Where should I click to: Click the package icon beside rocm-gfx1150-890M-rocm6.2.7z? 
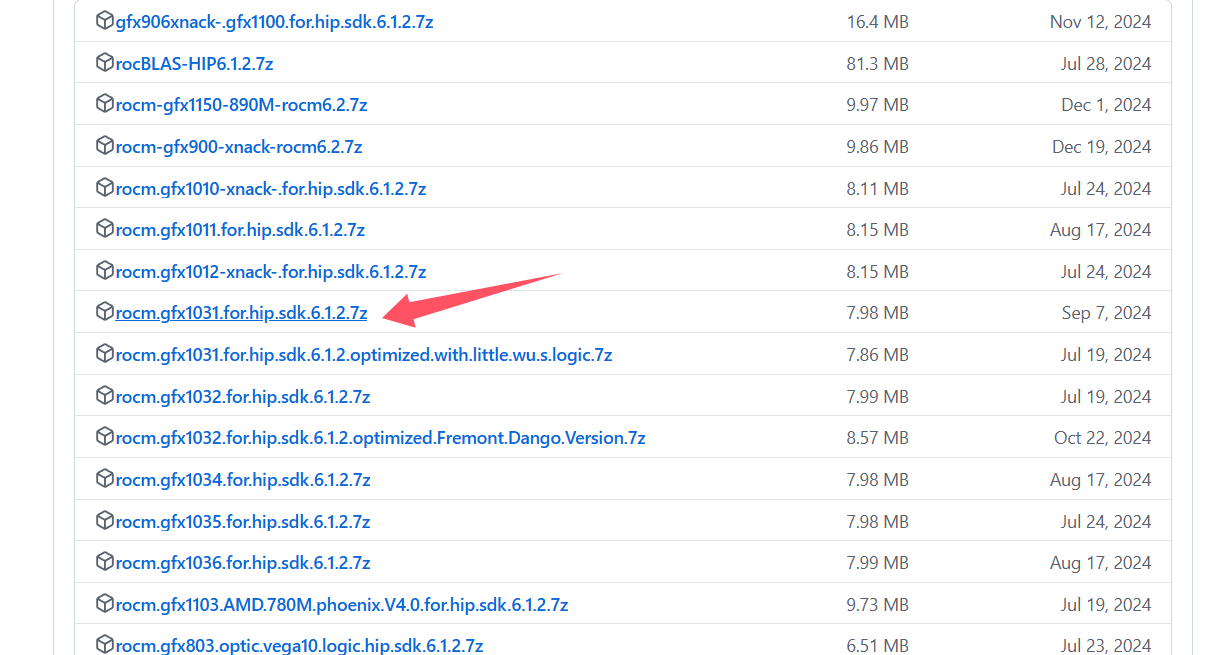pyautogui.click(x=104, y=104)
